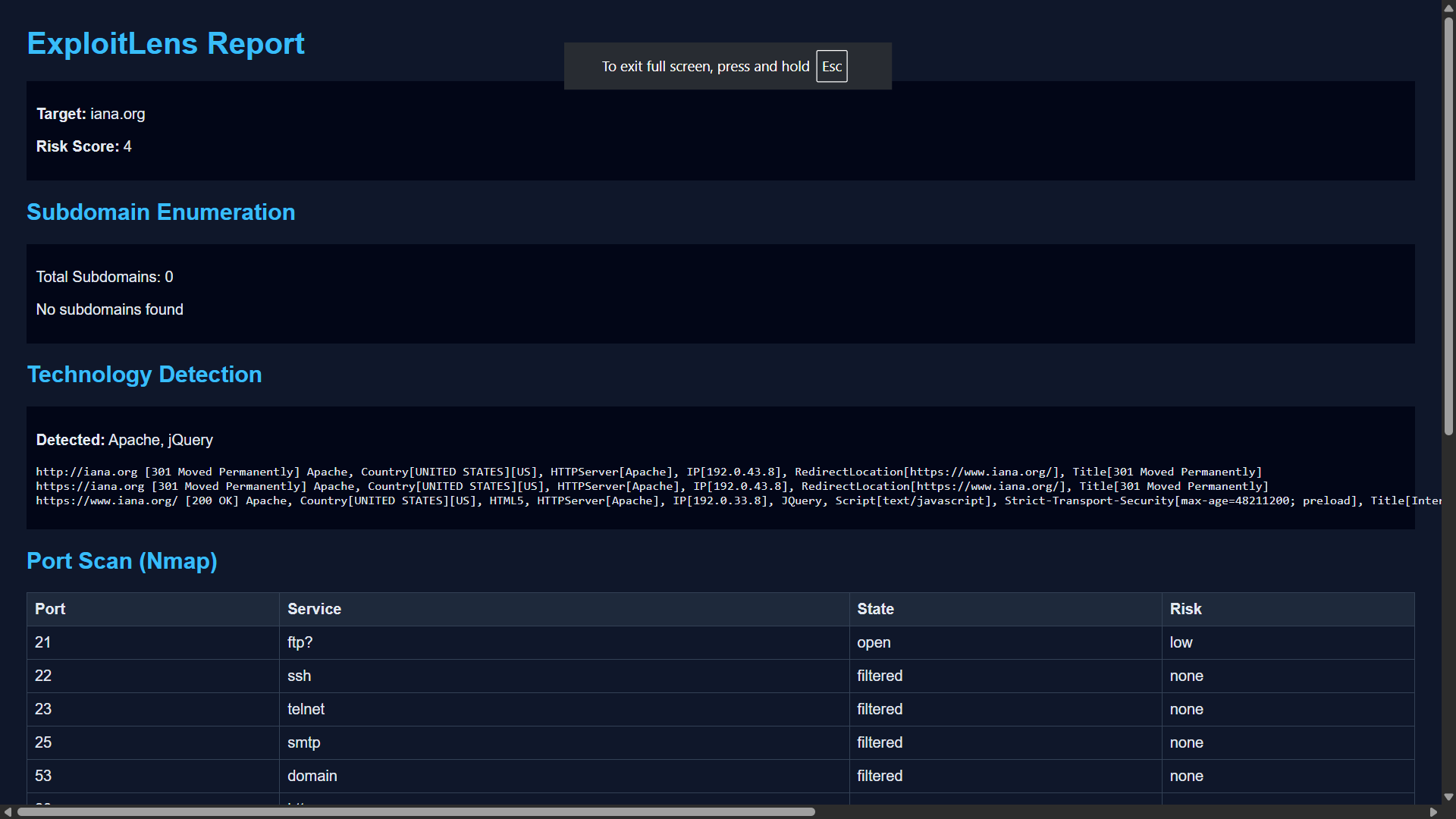Click the horizontal scrollbar thumb
This screenshot has width=1456, height=819.
coord(416,812)
